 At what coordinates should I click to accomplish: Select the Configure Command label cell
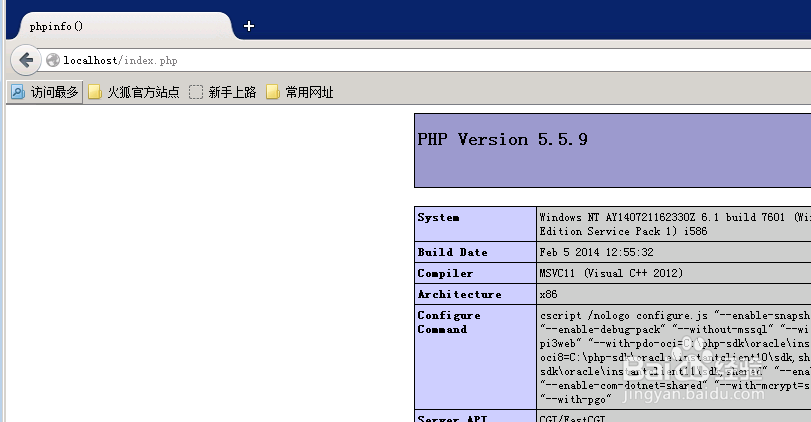click(475, 357)
